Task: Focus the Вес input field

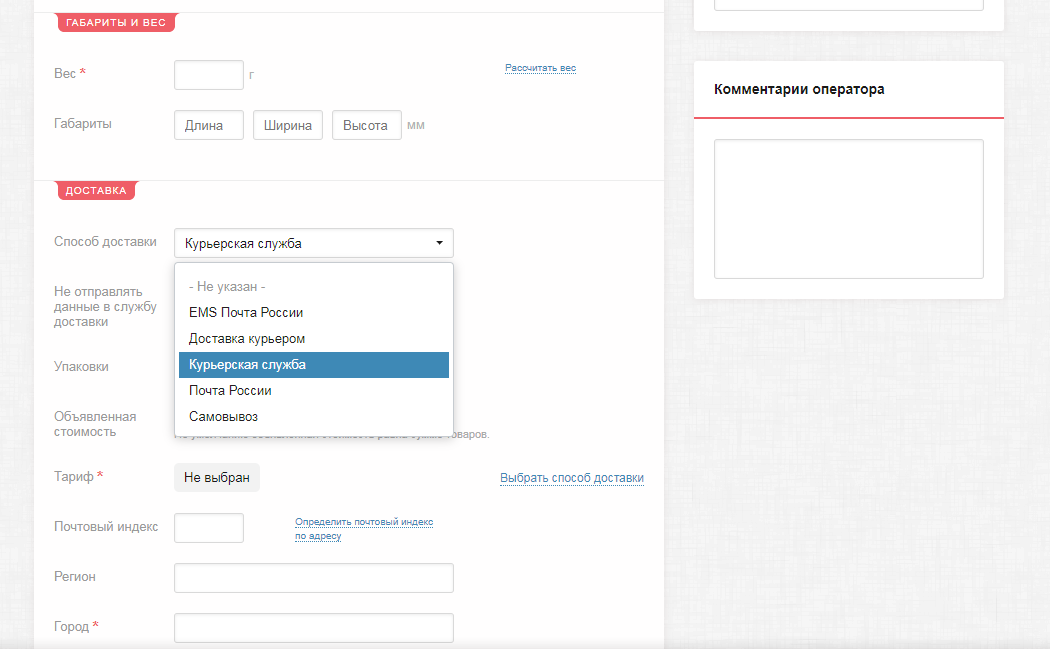Action: coord(209,75)
